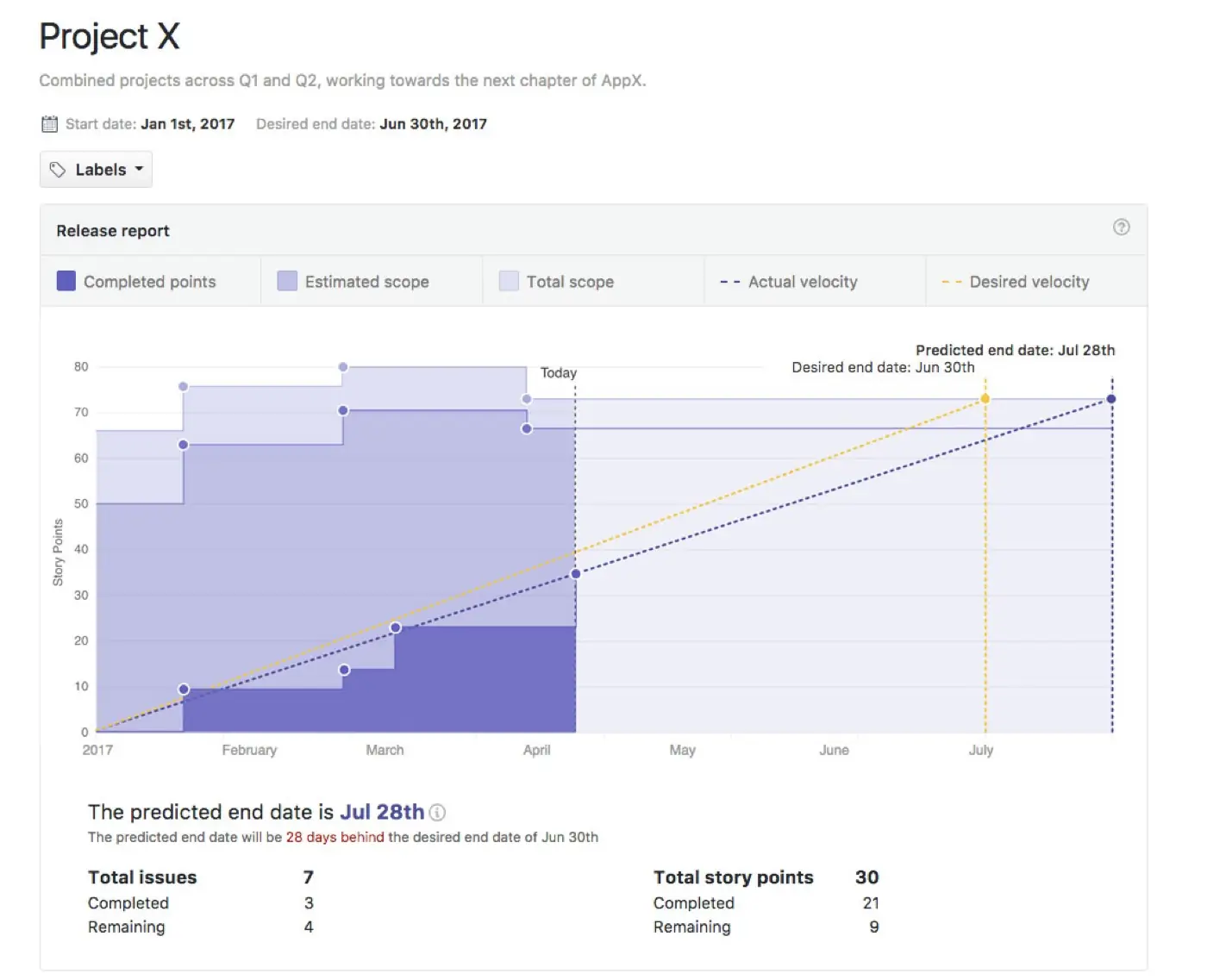
Task: Click the Story Points axis title
Action: pyautogui.click(x=58, y=552)
